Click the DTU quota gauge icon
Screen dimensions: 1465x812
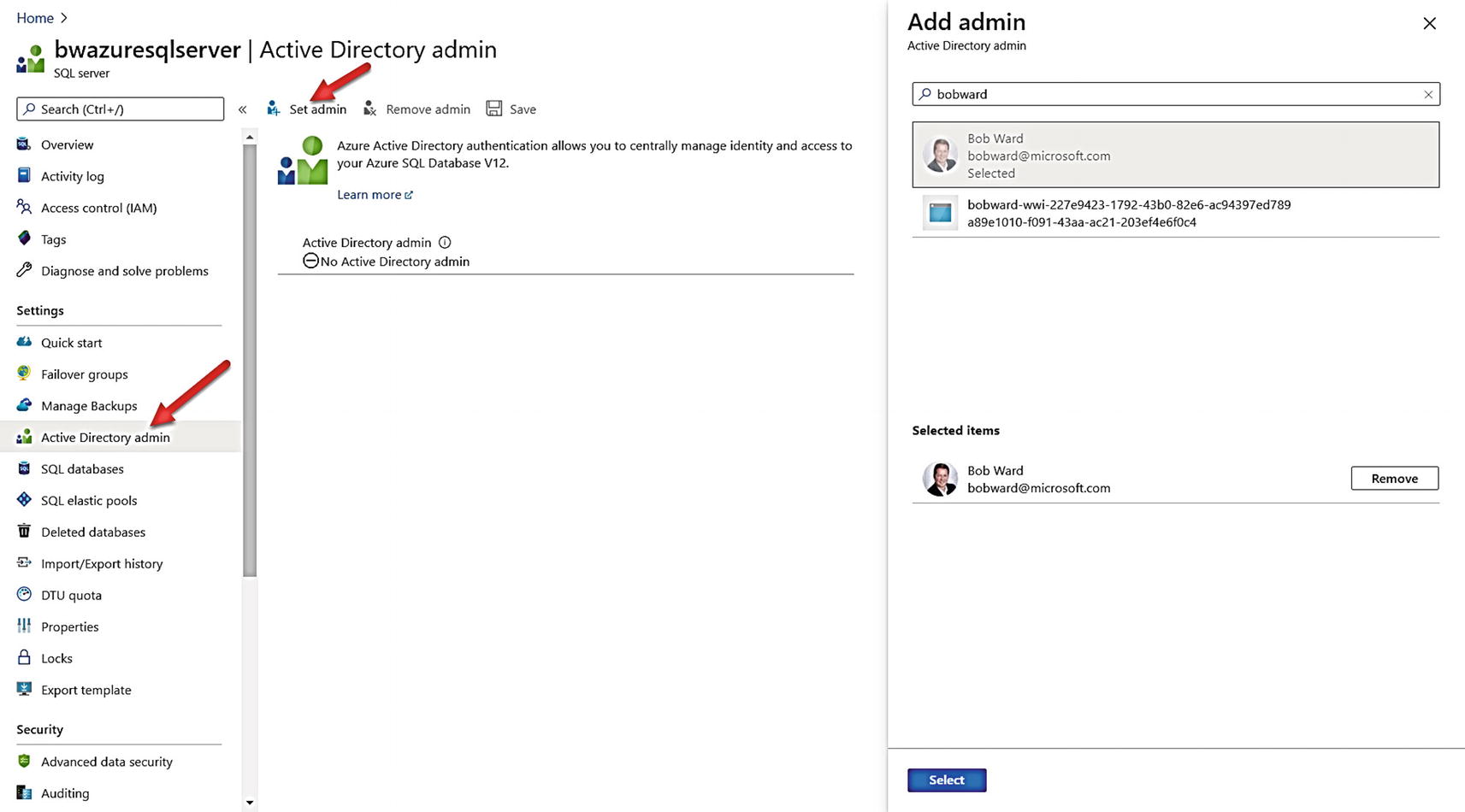(24, 595)
